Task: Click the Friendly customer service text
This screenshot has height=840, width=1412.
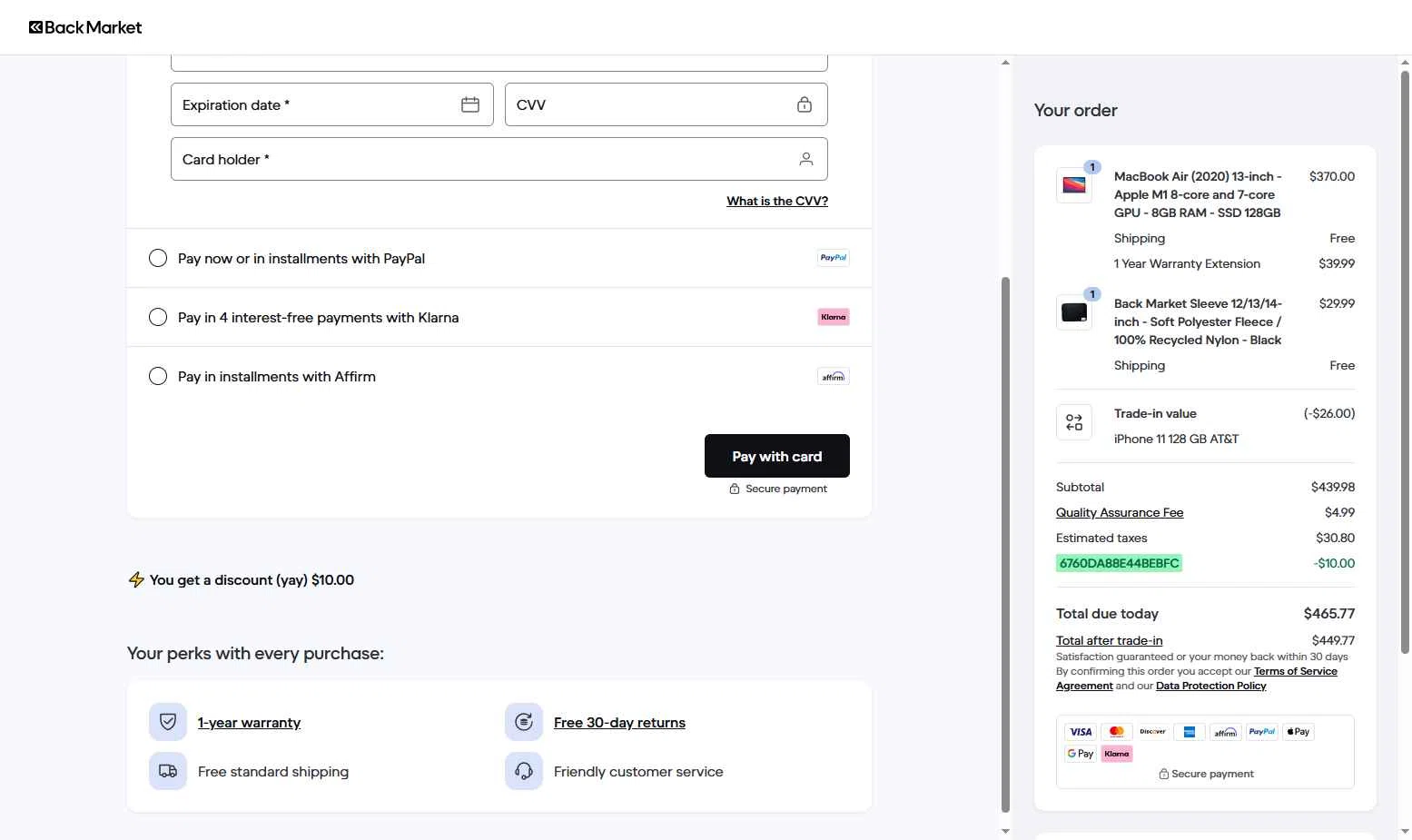Action: tap(638, 771)
